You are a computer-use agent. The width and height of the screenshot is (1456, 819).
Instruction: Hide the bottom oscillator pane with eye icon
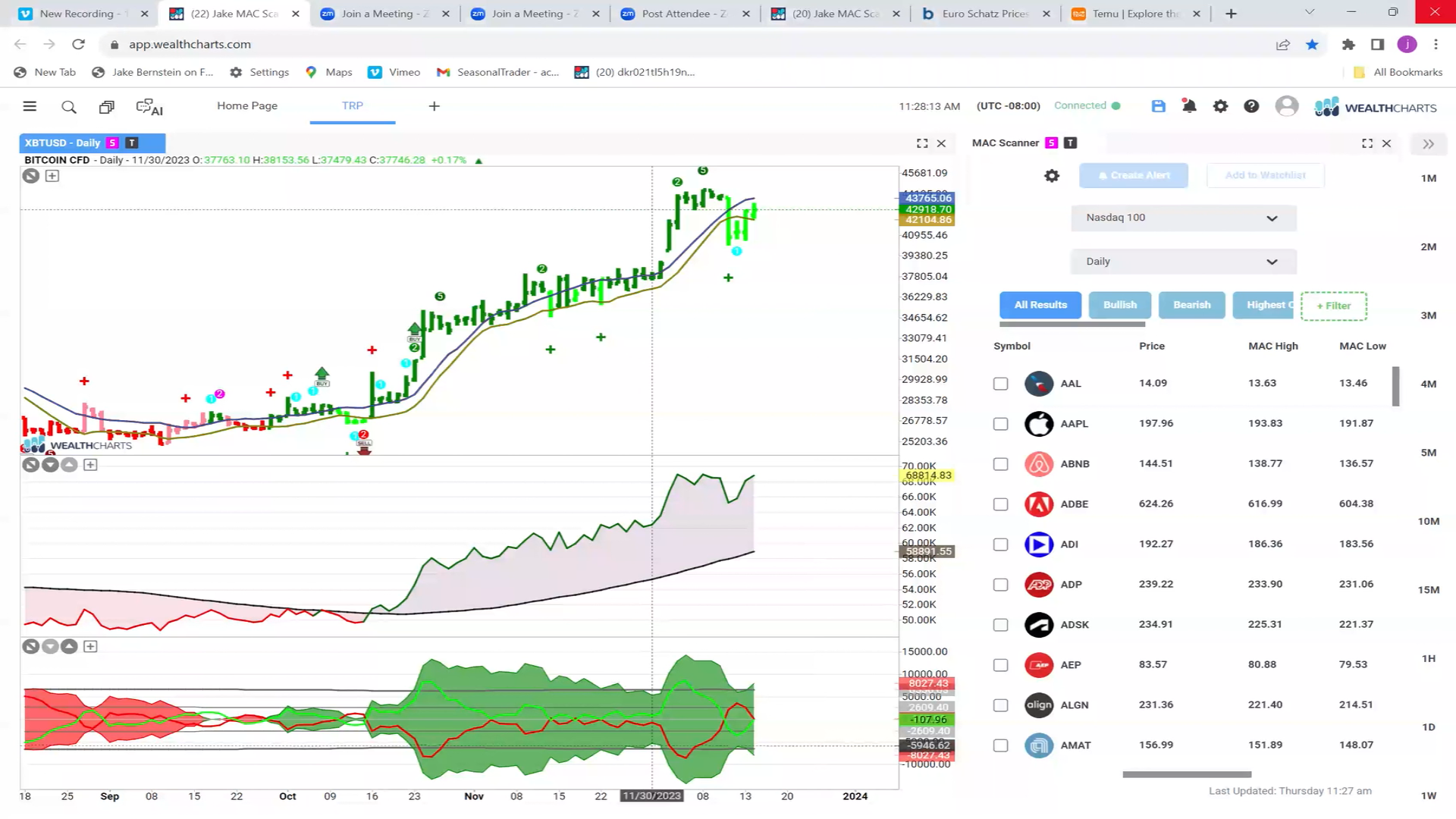[x=30, y=647]
